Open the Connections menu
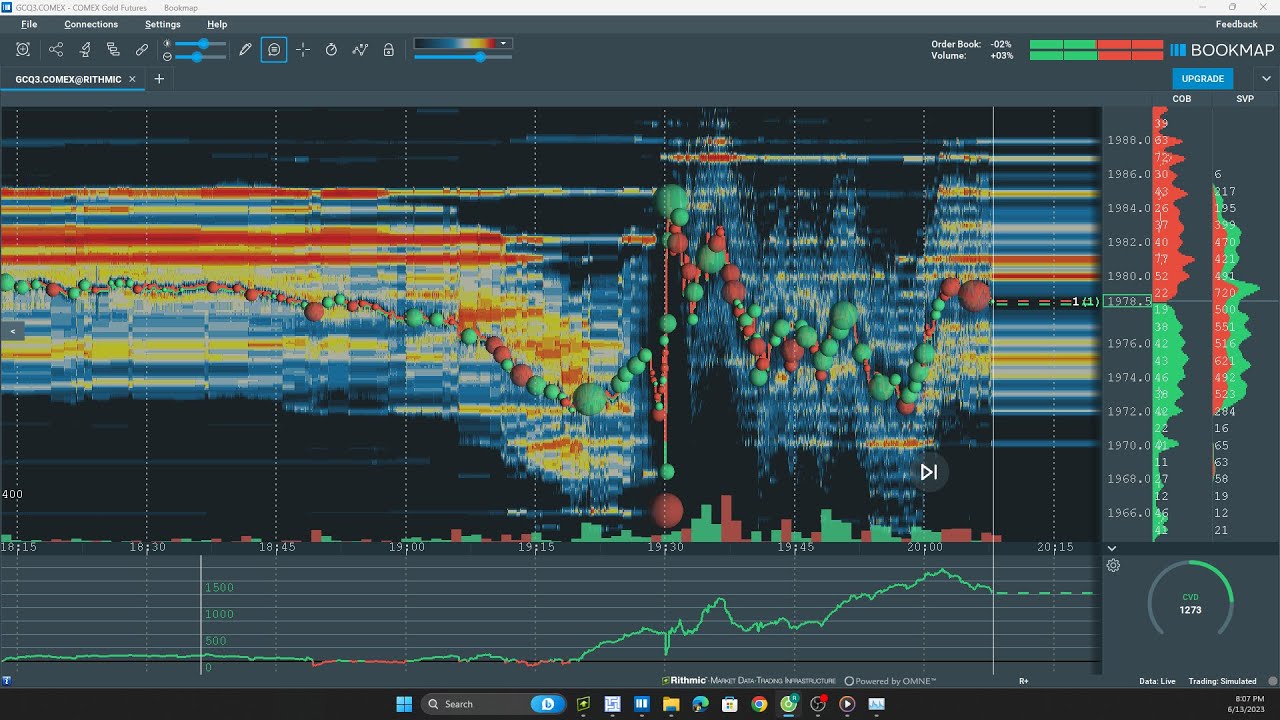Image resolution: width=1280 pixels, height=720 pixels. click(91, 24)
